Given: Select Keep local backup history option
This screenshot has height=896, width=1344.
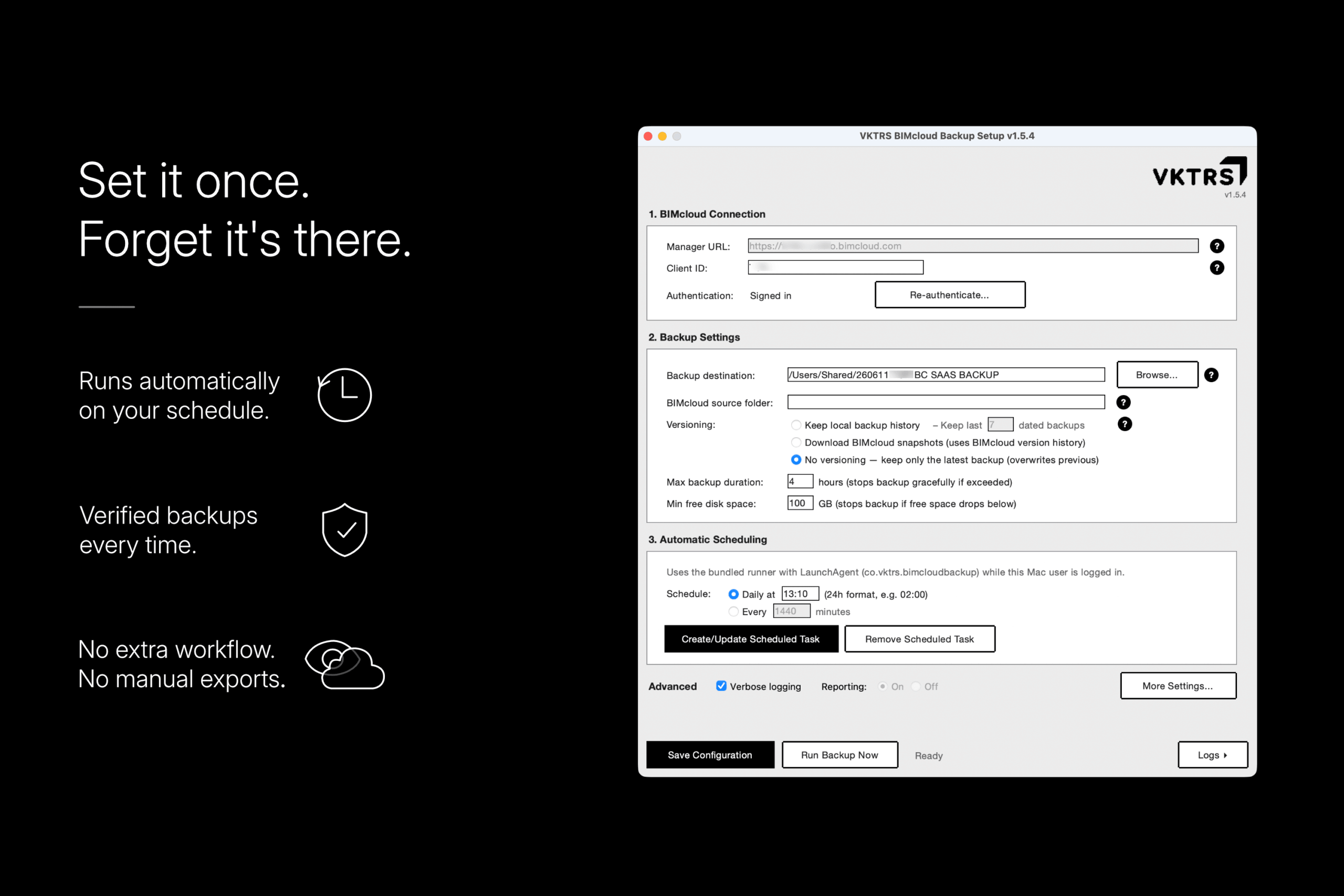Looking at the screenshot, I should (796, 425).
